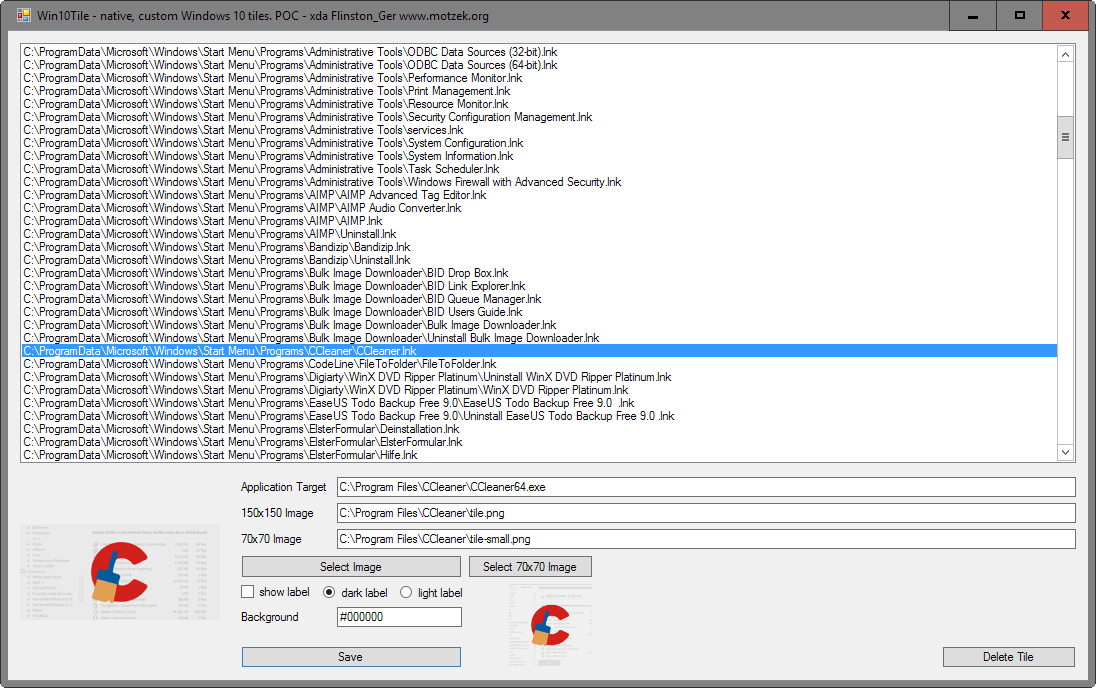
Task: Focus the 150x150 Image path field
Action: click(706, 513)
